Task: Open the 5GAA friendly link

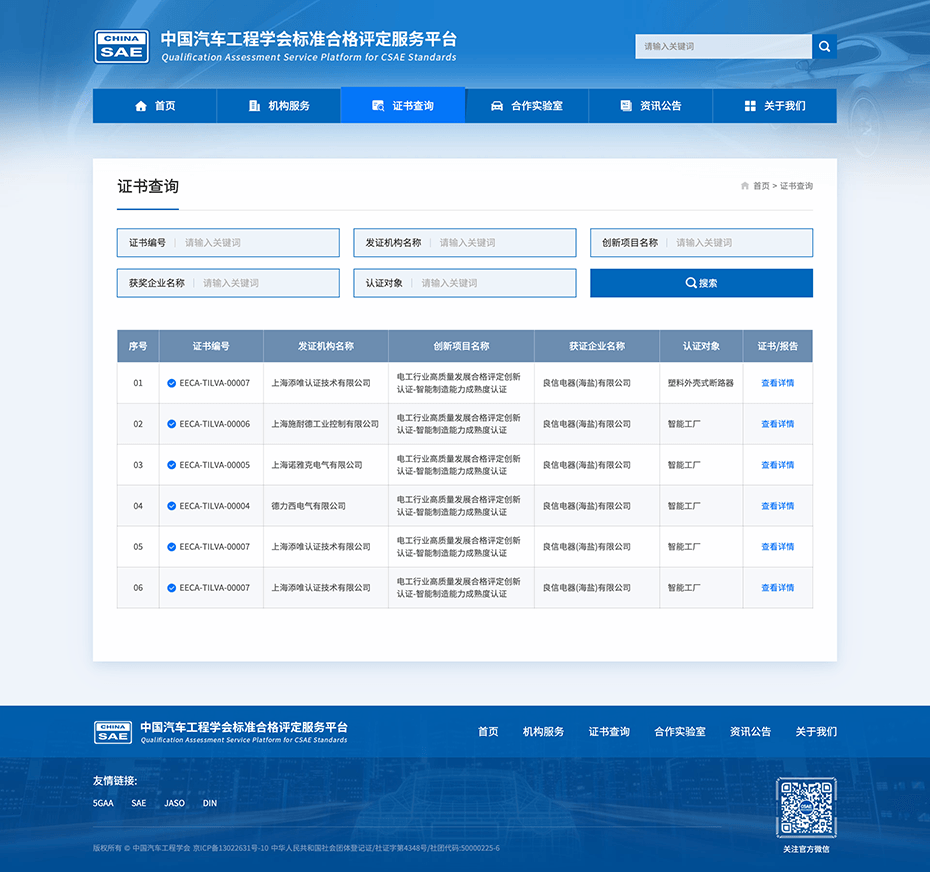Action: (103, 803)
